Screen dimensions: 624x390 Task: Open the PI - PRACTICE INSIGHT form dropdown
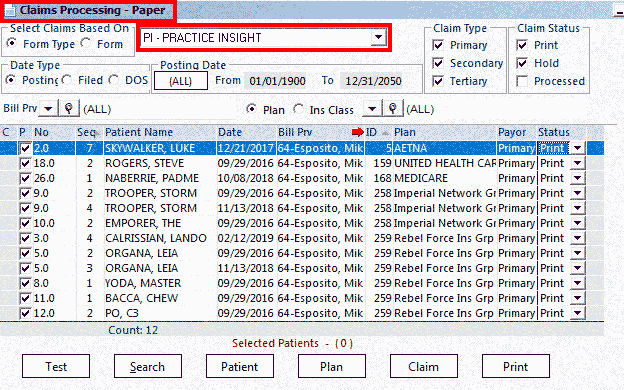378,38
